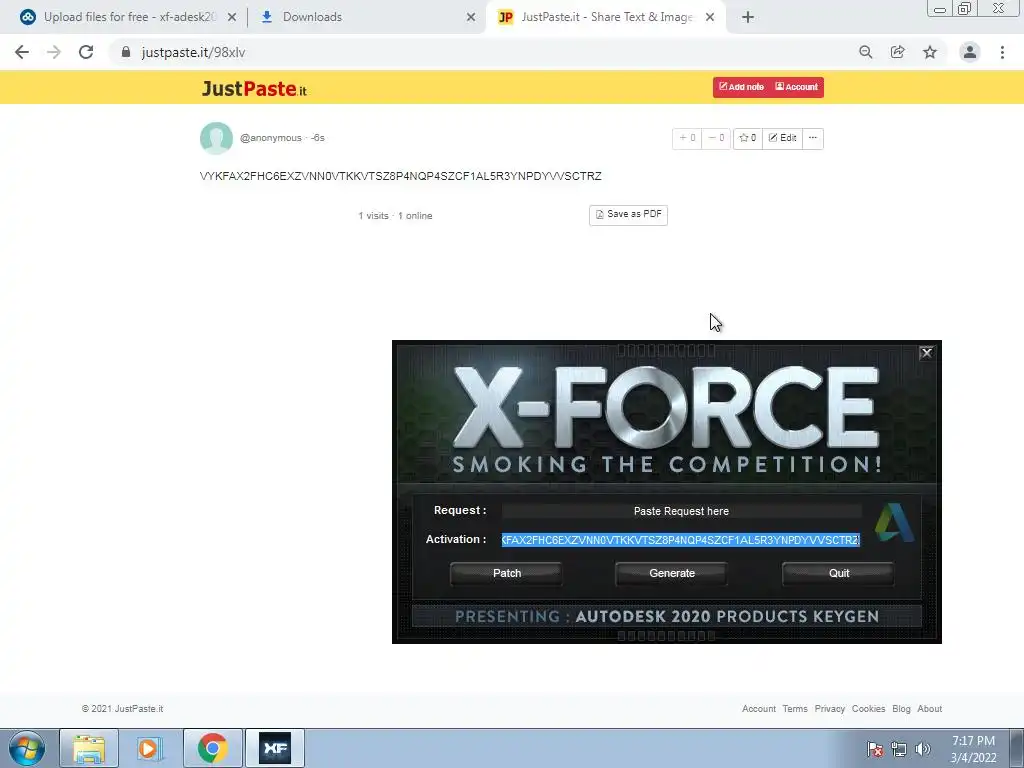Open the Account button

coord(796,87)
